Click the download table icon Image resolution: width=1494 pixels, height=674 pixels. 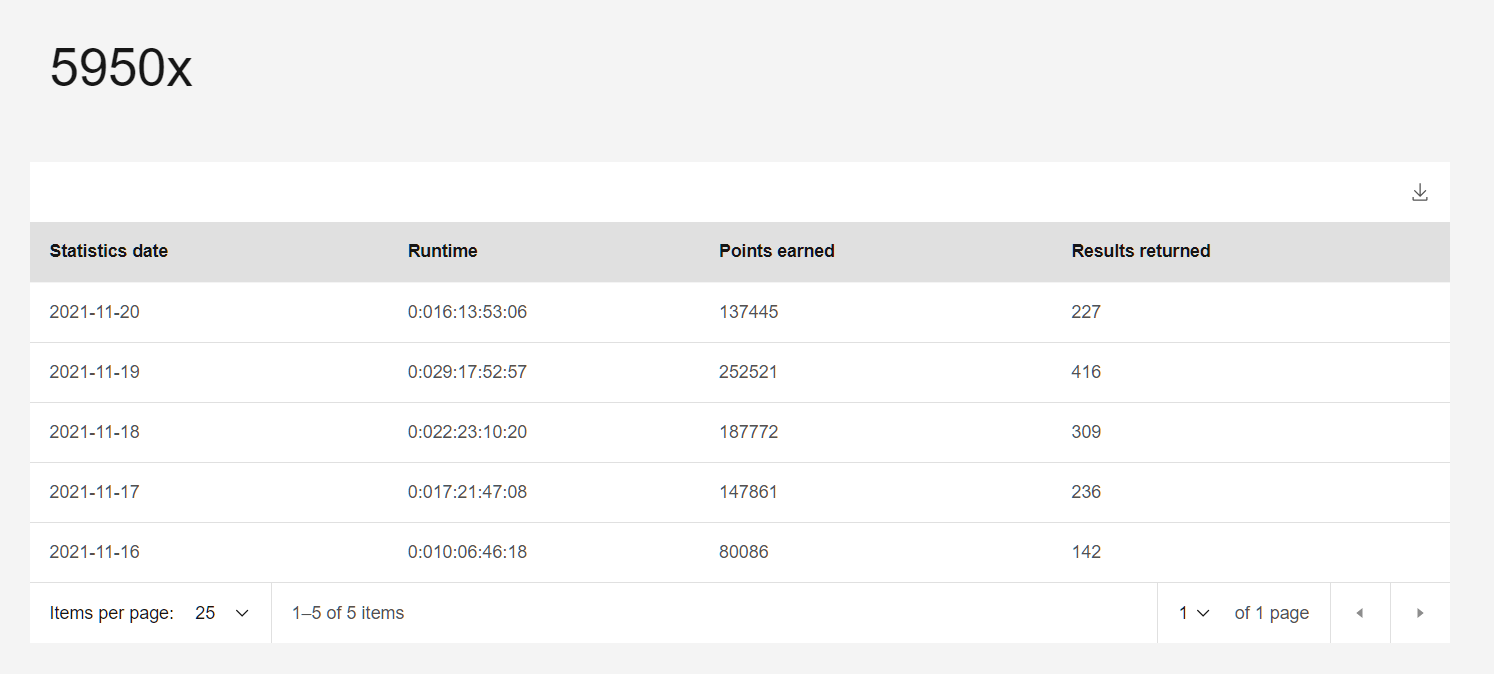pos(1419,193)
